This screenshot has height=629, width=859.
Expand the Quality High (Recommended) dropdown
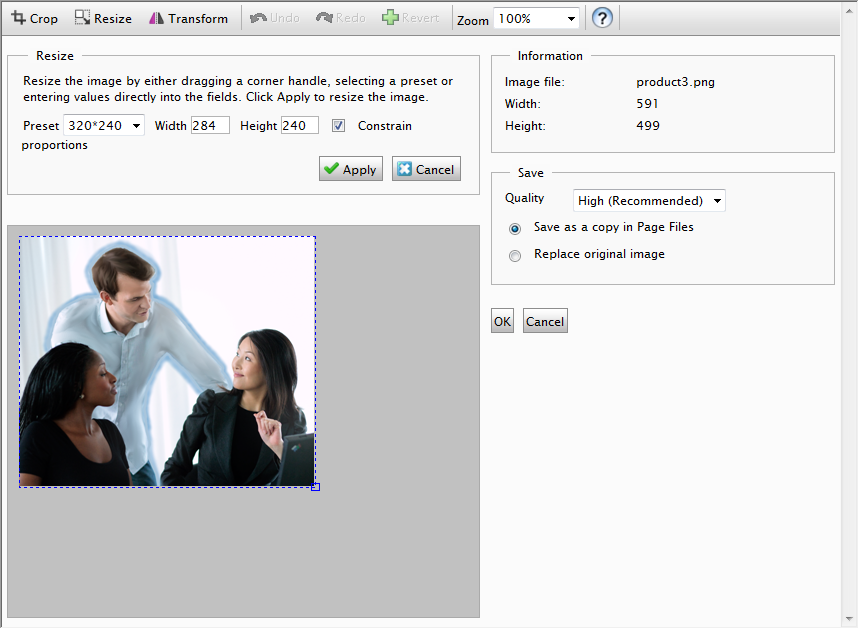tap(649, 201)
